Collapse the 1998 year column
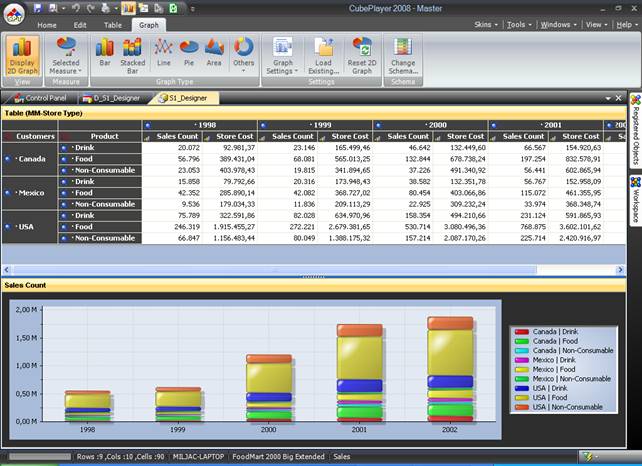 (148, 125)
